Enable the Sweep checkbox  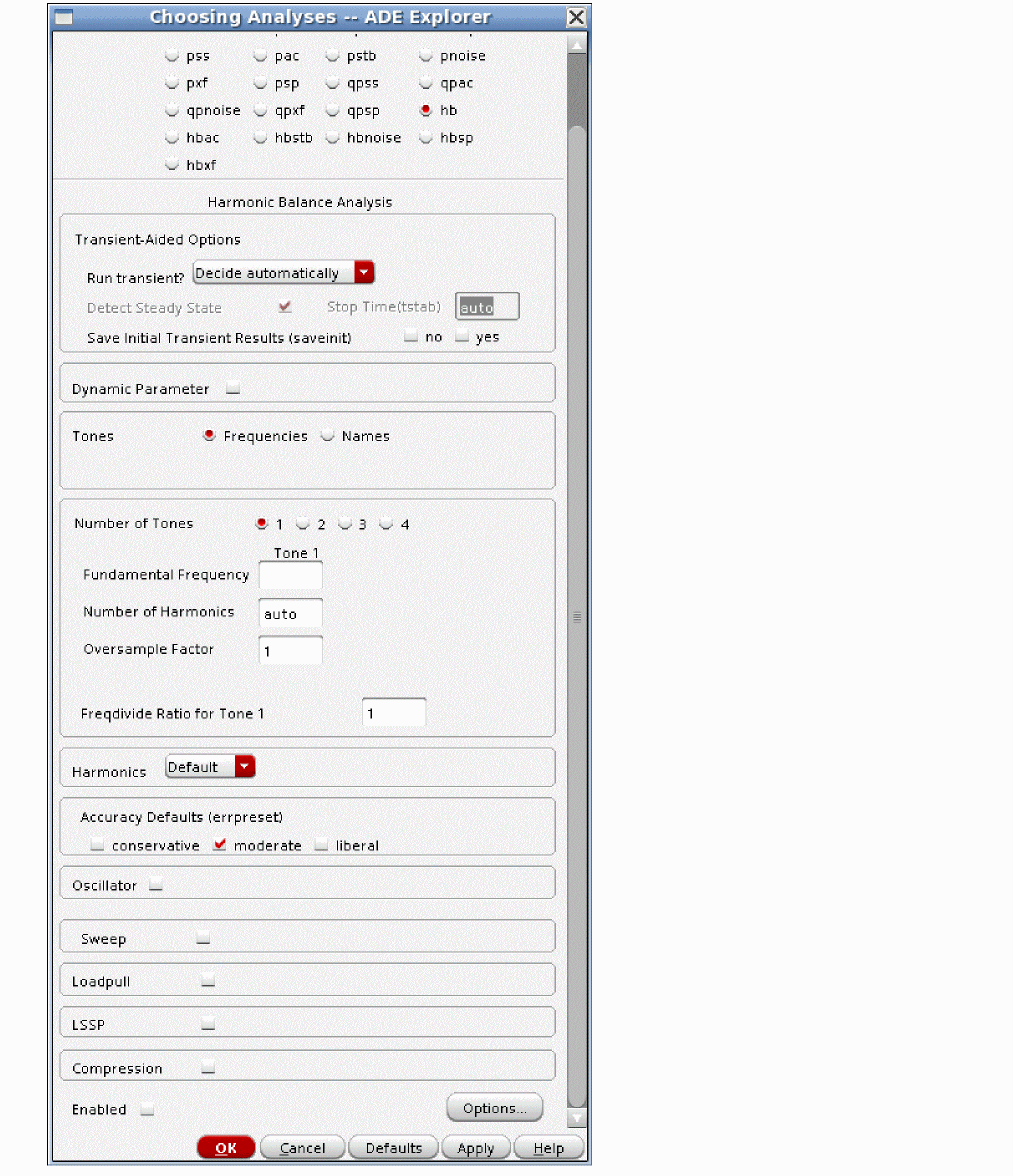(x=203, y=938)
